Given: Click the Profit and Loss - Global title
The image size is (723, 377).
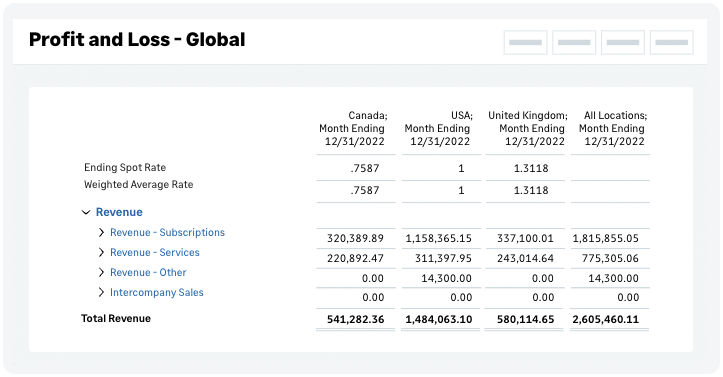Looking at the screenshot, I should [x=137, y=40].
